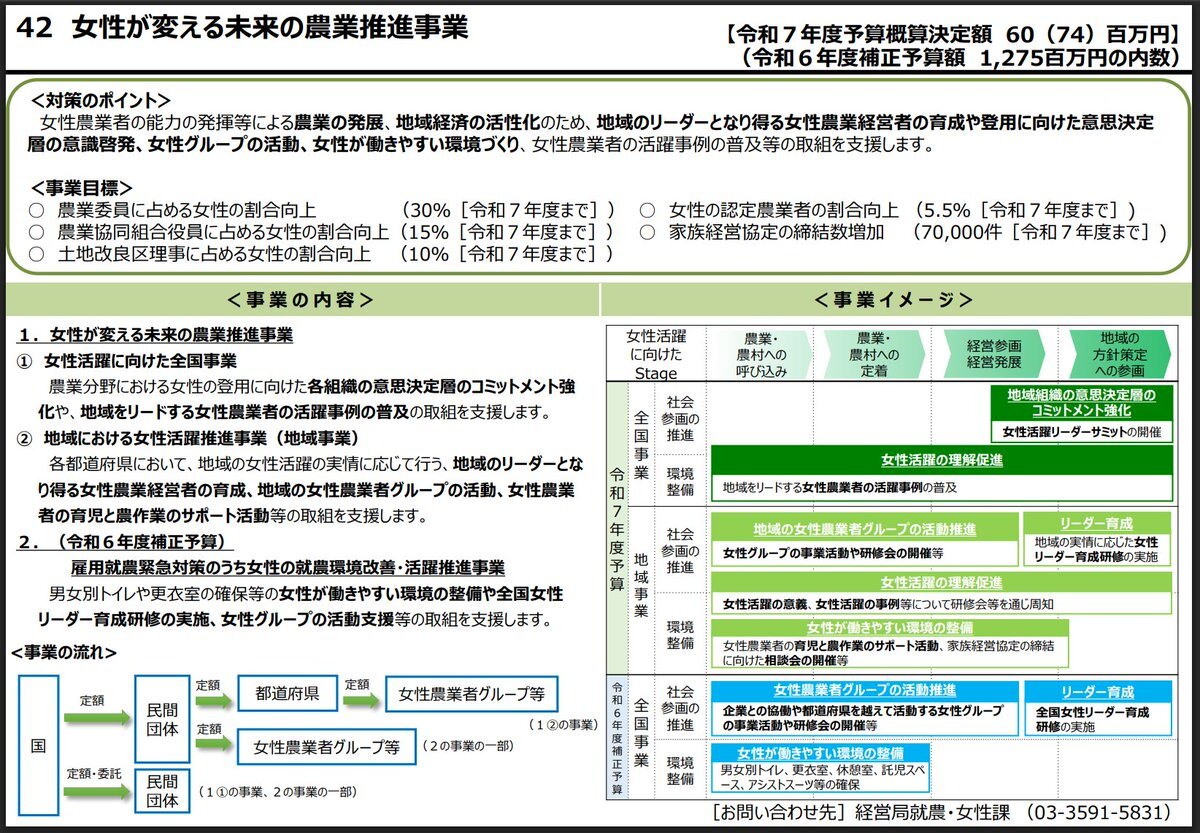
Task: Click blue header '女性農業者グループの活動推進'
Action: (864, 691)
